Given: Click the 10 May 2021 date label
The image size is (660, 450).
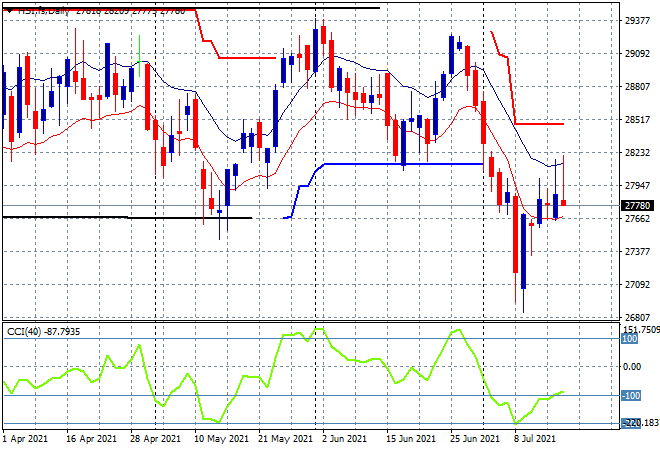Looking at the screenshot, I should (x=221, y=439).
